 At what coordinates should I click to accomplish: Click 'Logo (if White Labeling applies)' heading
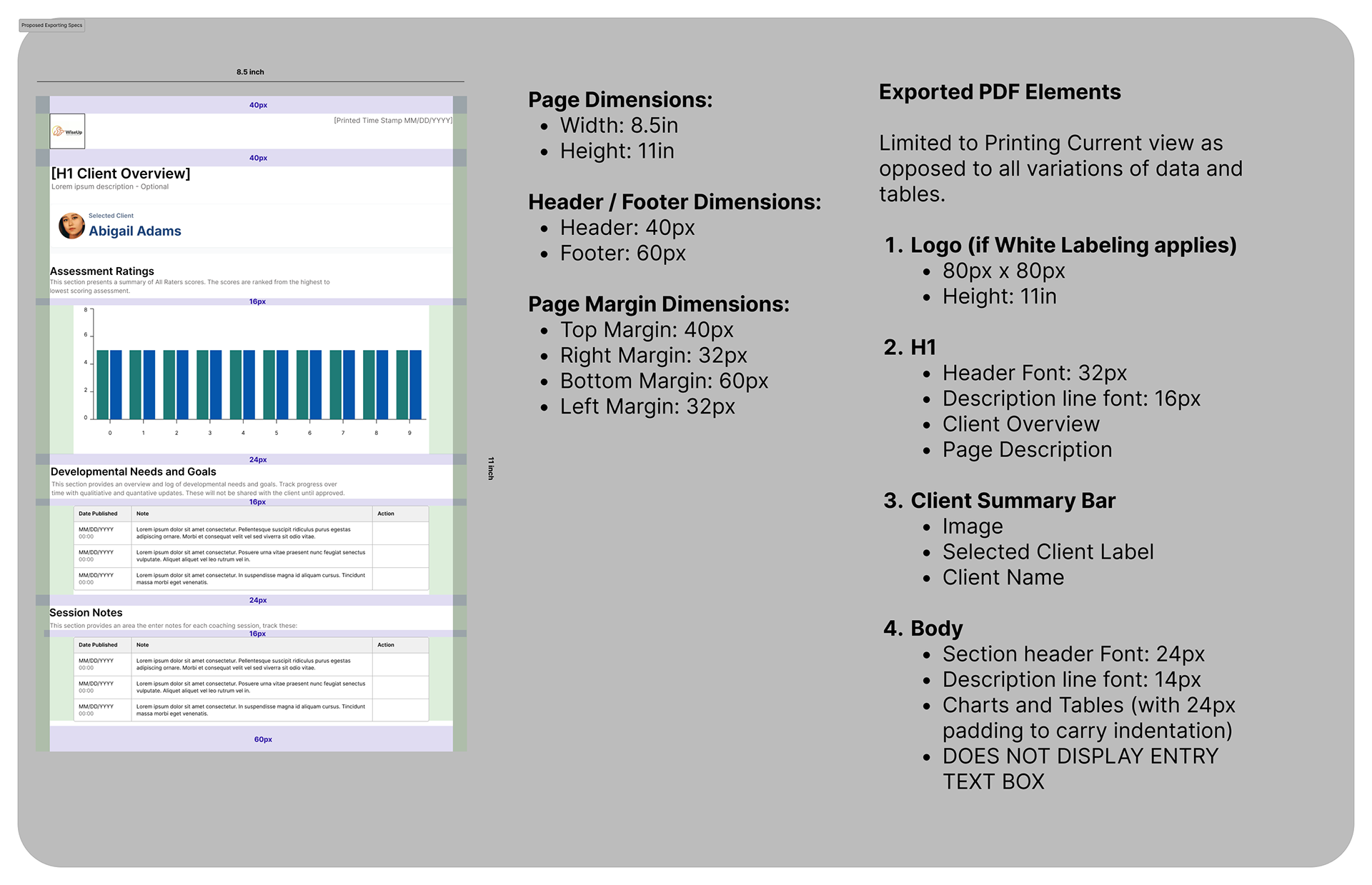1073,245
